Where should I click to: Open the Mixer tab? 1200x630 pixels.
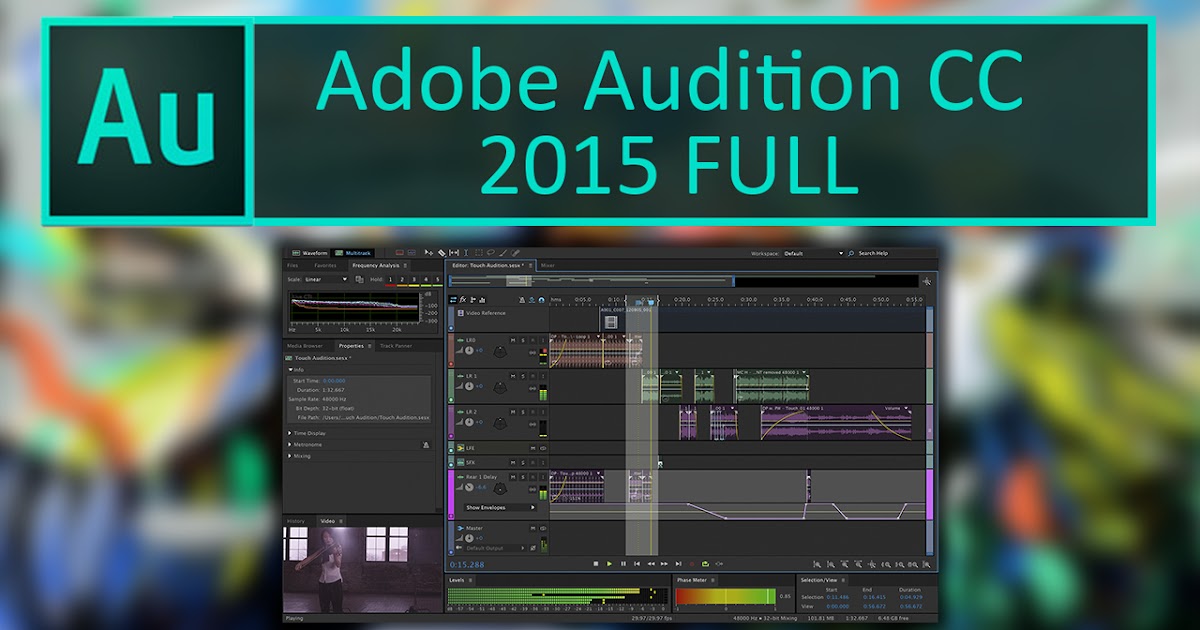coord(550,265)
